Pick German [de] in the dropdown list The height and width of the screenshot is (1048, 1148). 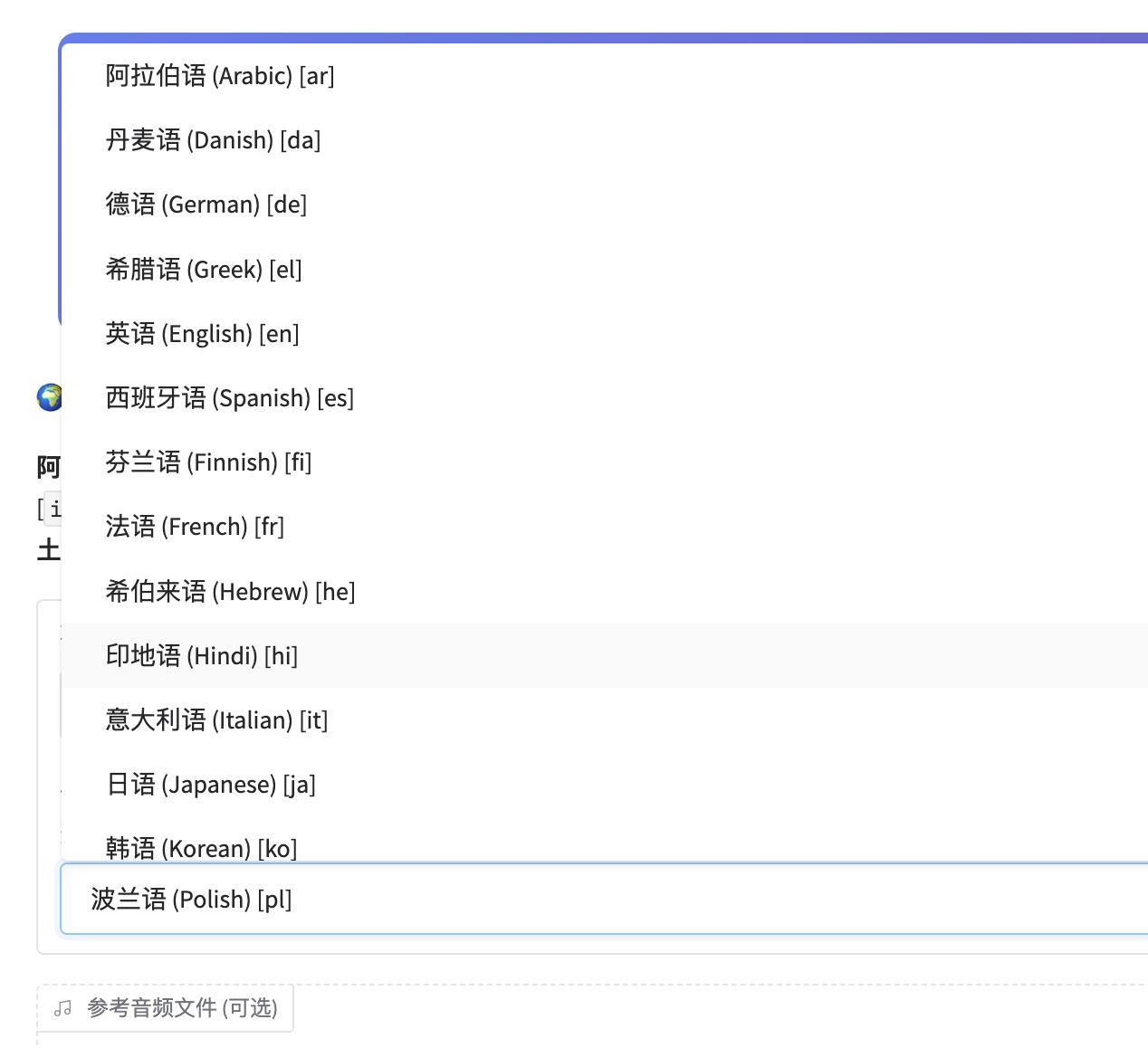click(206, 205)
